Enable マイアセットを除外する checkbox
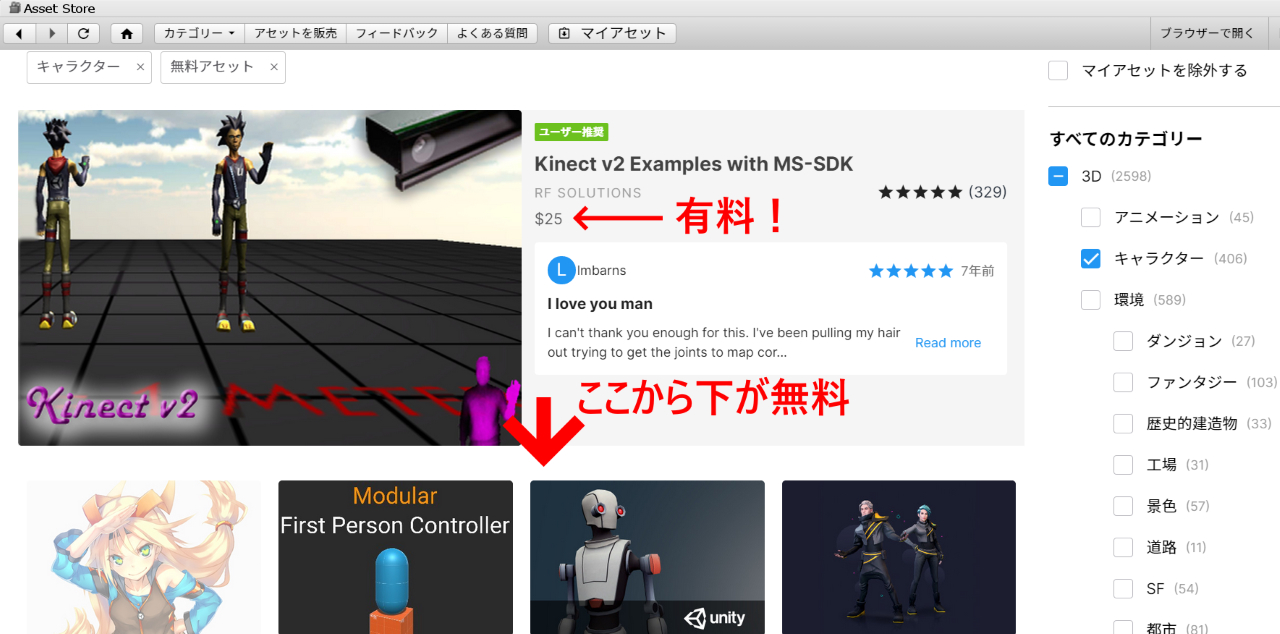1280x634 pixels. coord(1058,70)
